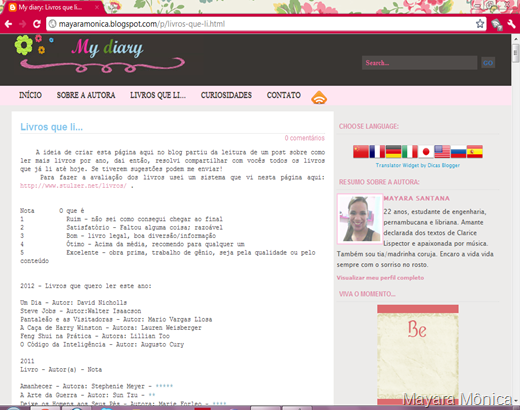Viewport: 520px width, 410px height.
Task: Click the browser address bar URL
Action: 142,24
